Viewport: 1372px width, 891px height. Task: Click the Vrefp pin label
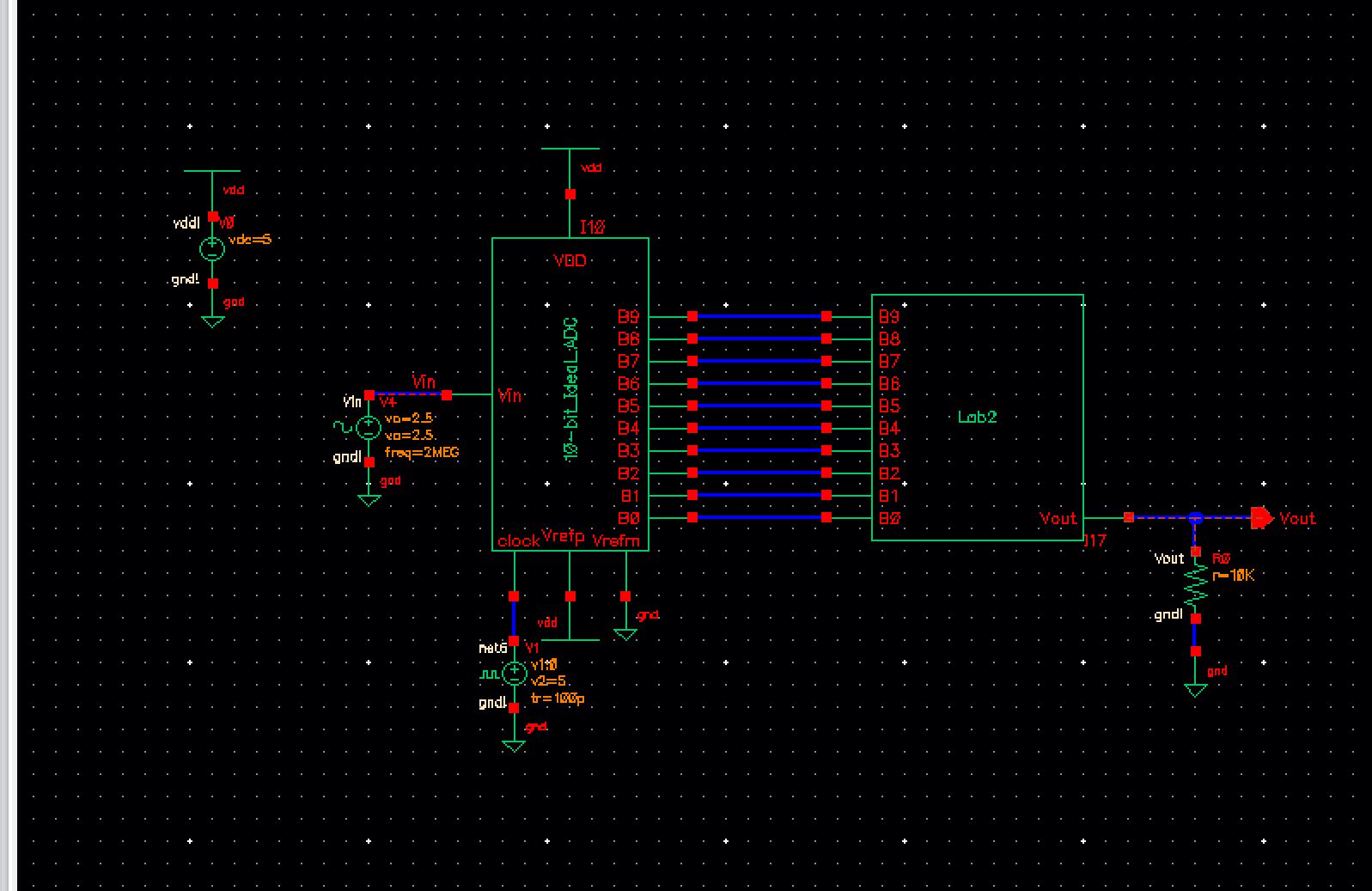click(x=564, y=536)
